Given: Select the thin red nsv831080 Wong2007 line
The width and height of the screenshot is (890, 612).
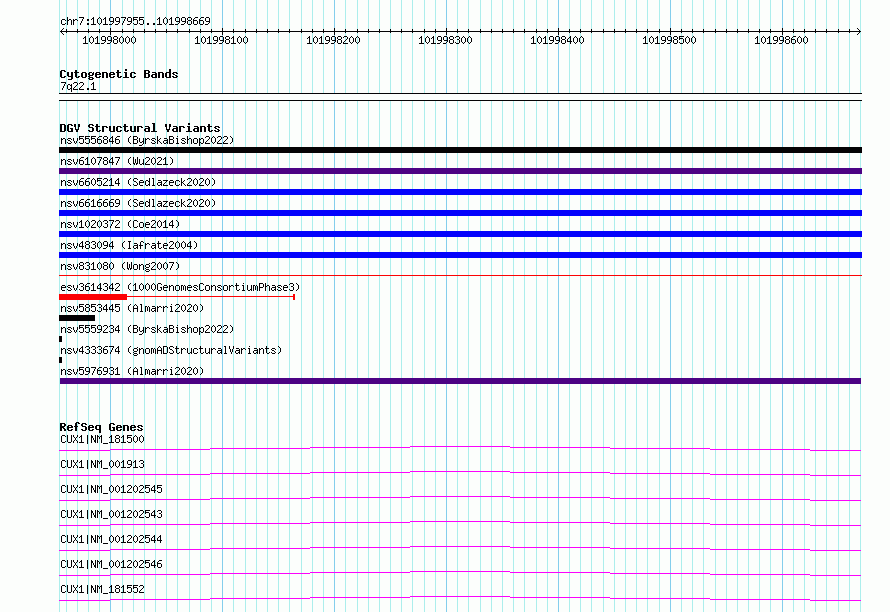Looking at the screenshot, I should 460,275.
